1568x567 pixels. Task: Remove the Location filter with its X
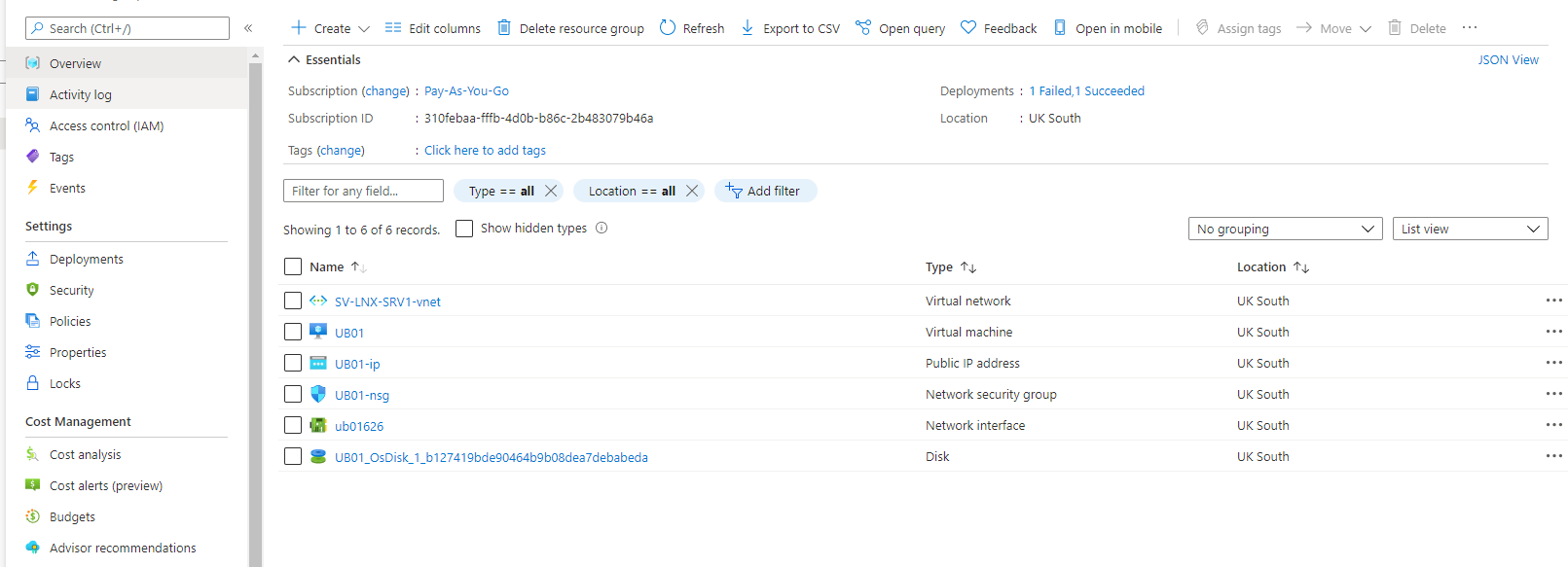tap(692, 191)
